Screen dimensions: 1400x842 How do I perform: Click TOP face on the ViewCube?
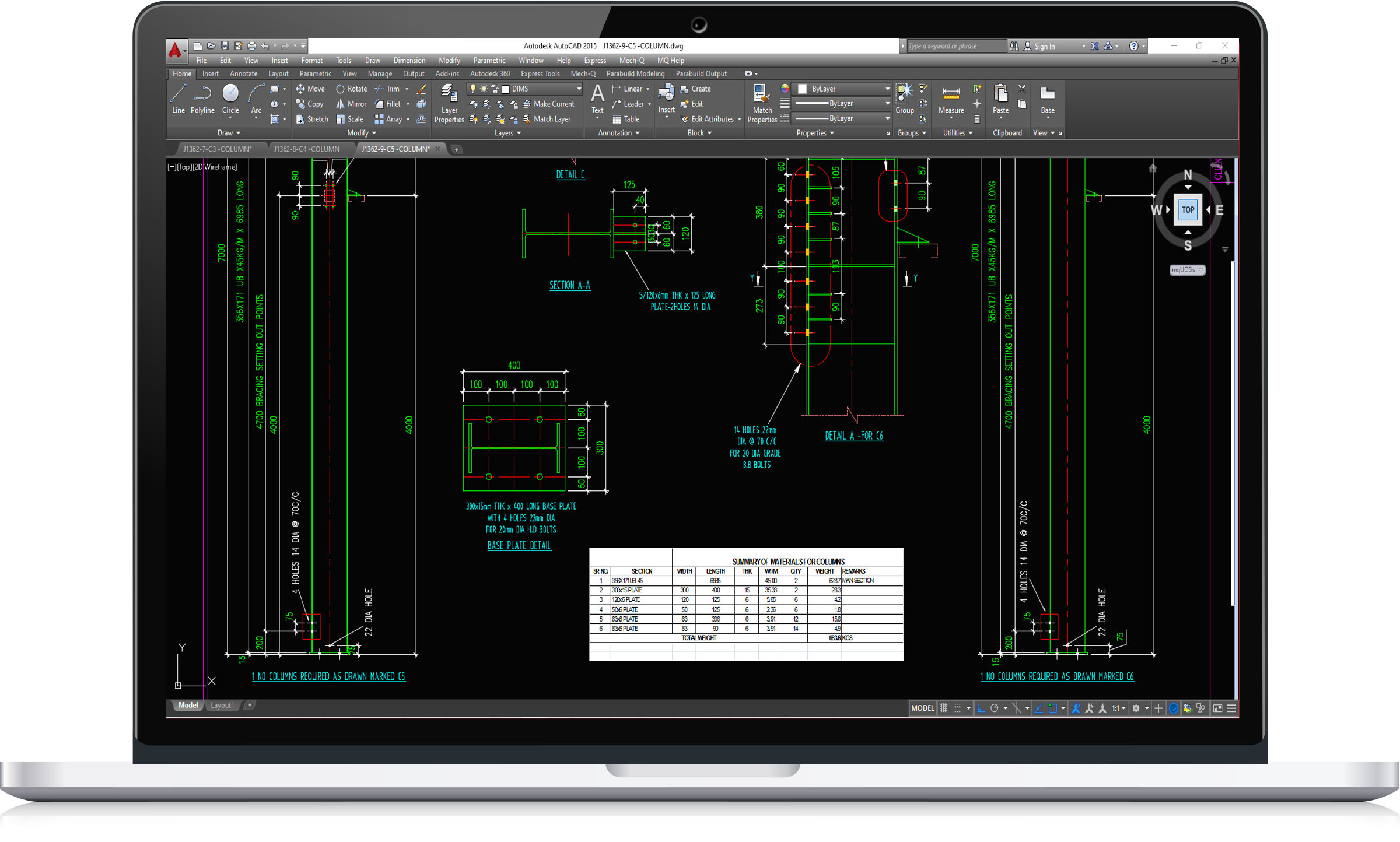[x=1188, y=210]
